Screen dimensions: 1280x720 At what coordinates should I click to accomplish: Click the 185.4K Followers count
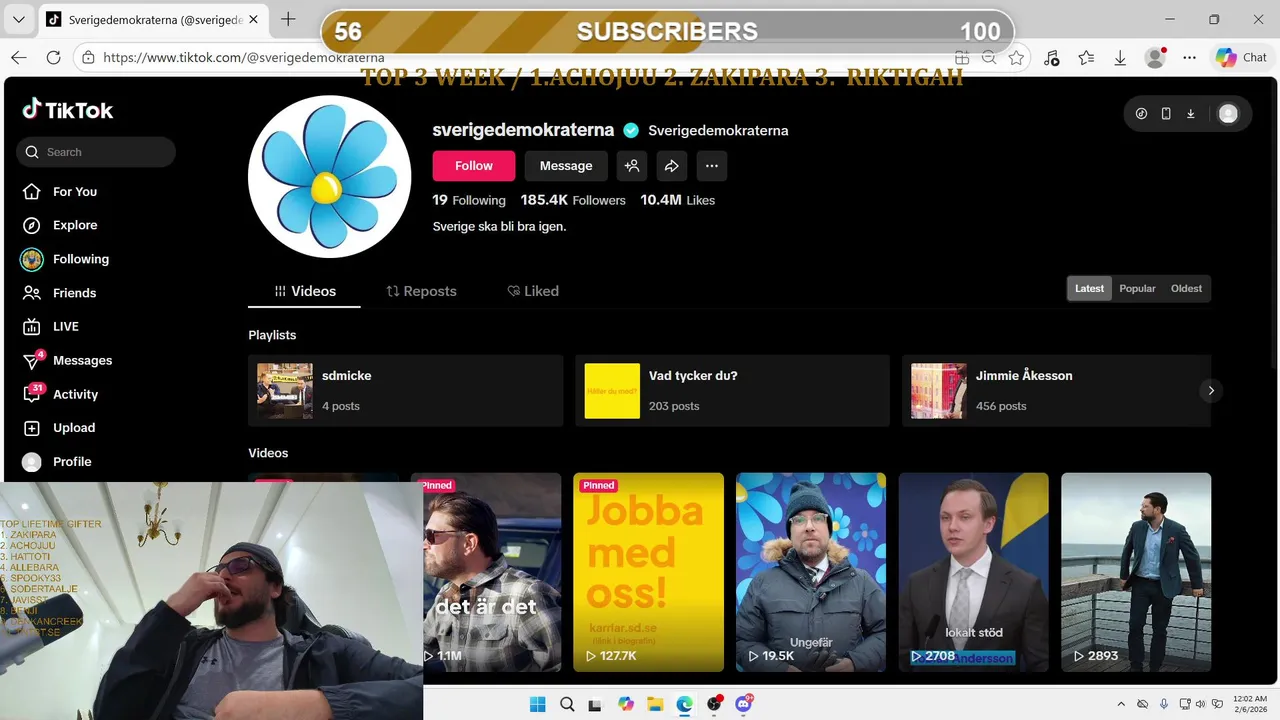(x=573, y=200)
